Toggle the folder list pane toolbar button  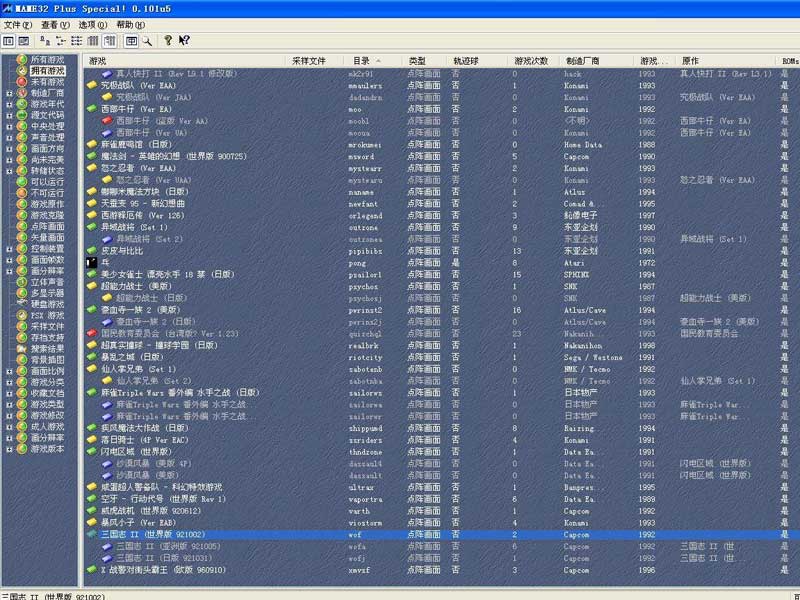[8, 41]
